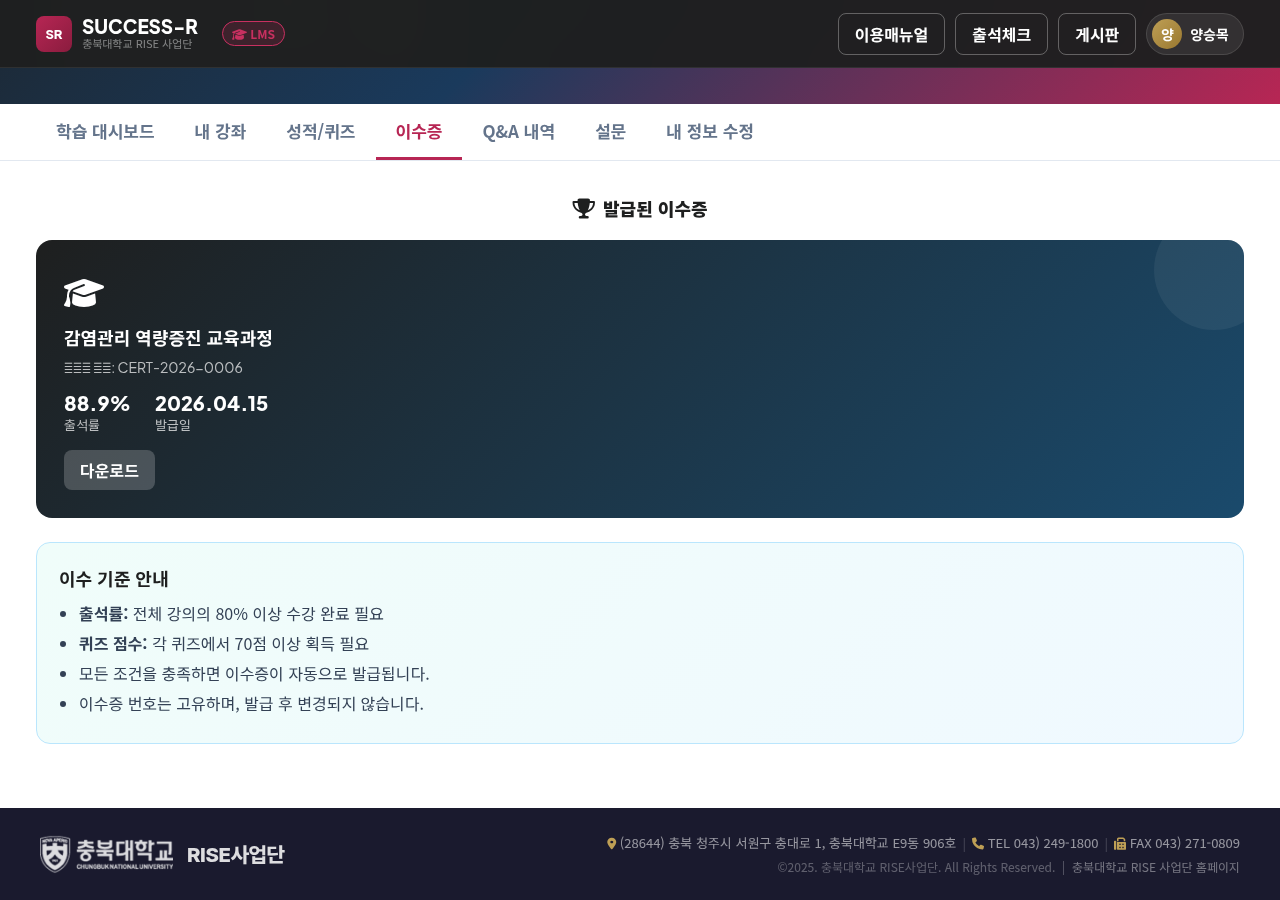The image size is (1280, 900).
Task: Click the 이수증 번호는 고유하며 notice line
Action: [x=251, y=704]
